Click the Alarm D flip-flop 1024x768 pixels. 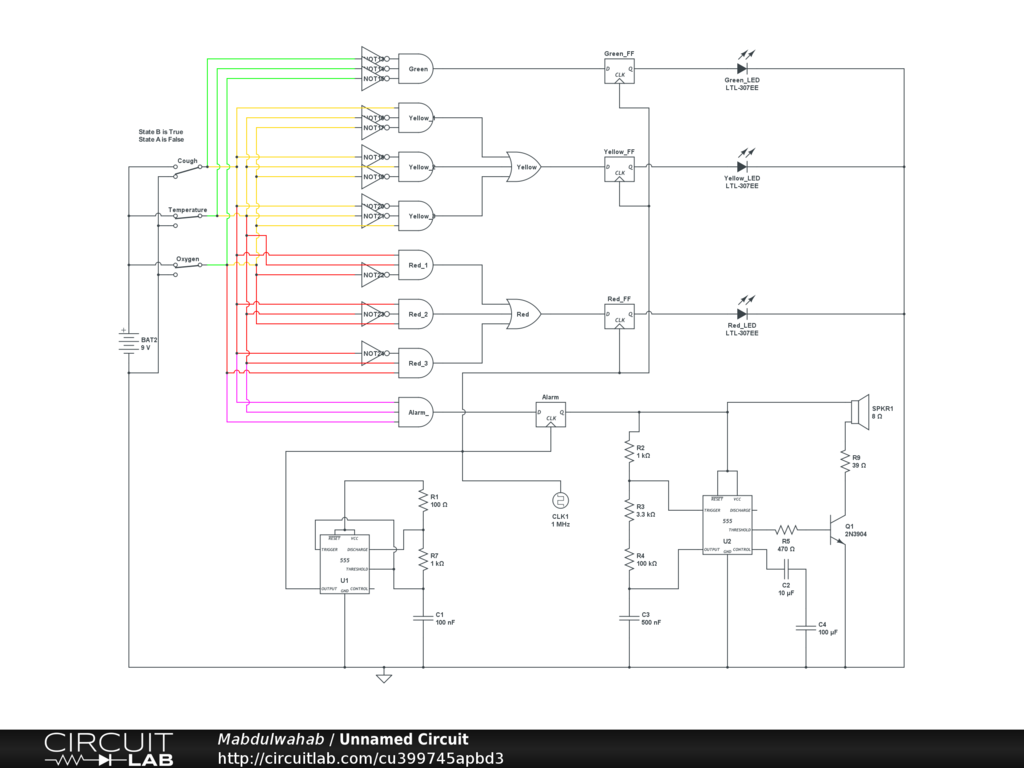pos(550,414)
